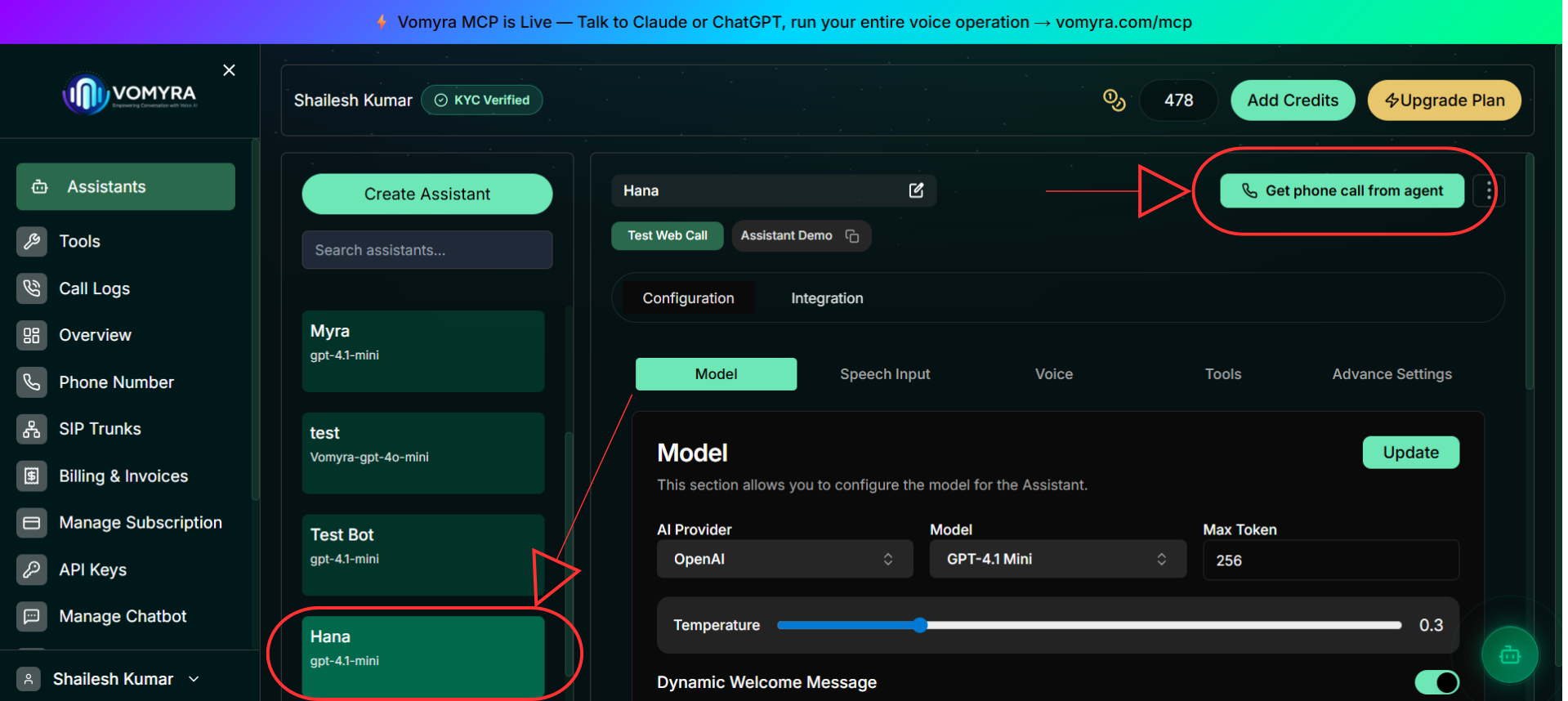1568x701 pixels.
Task: Adjust the Temperature slider handle
Action: point(920,625)
